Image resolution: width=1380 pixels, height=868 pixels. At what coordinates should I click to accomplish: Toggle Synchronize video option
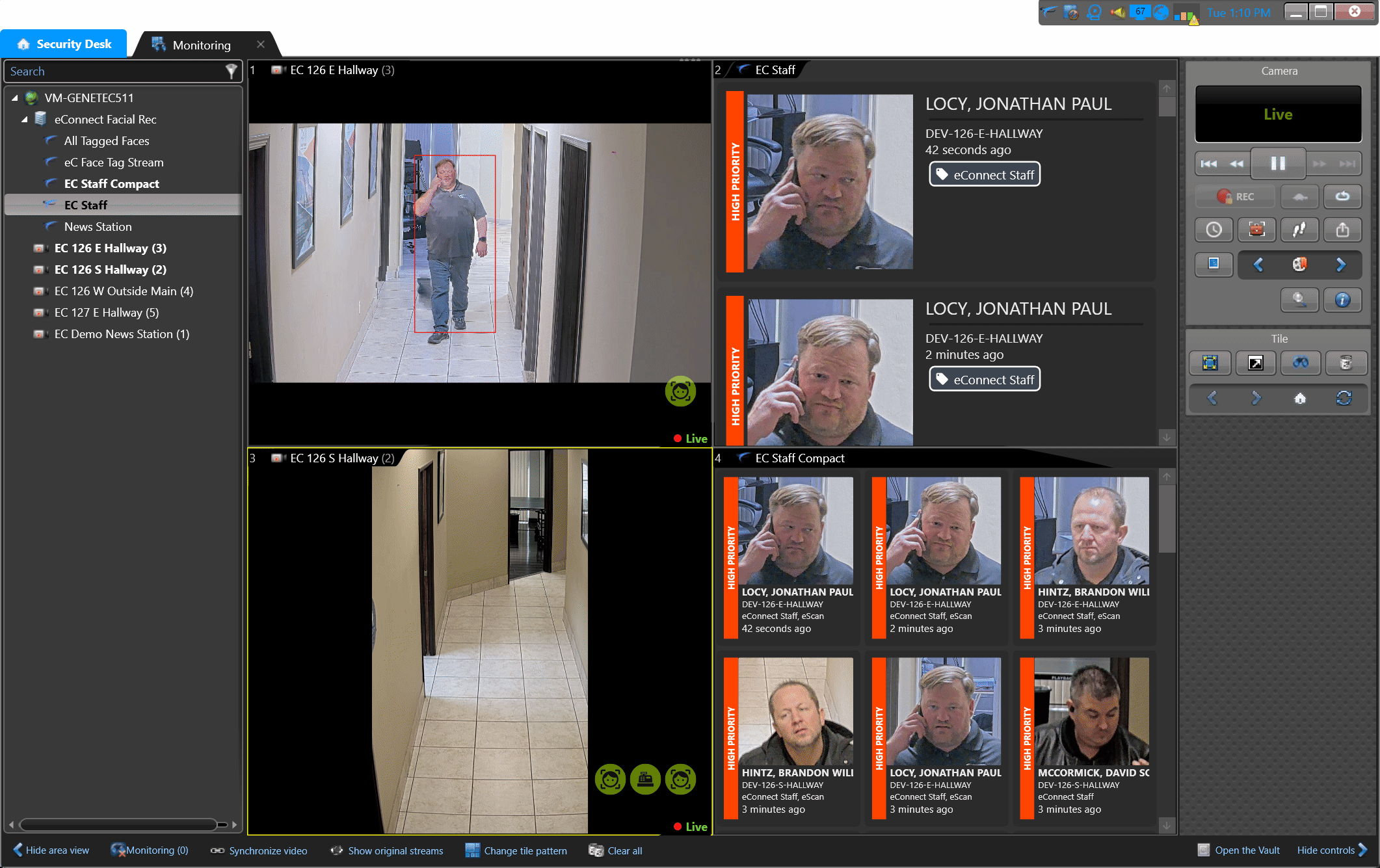coord(259,850)
